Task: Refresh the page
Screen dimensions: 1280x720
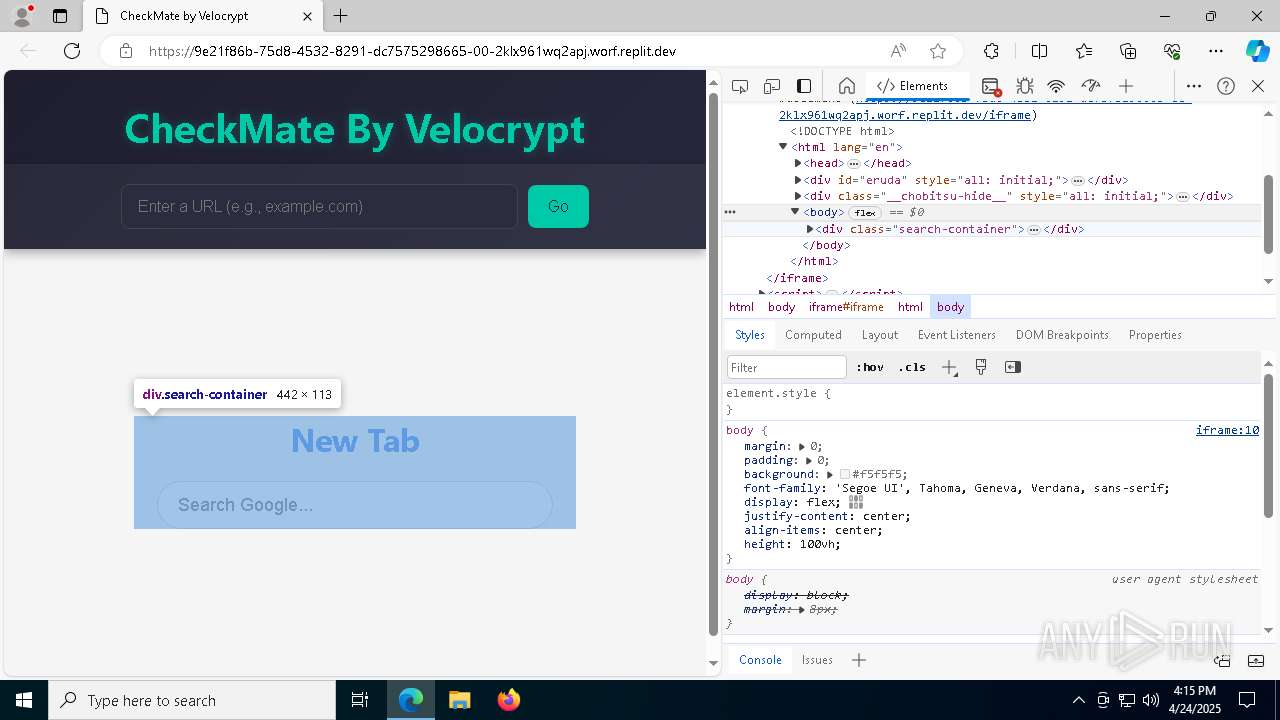Action: click(72, 51)
